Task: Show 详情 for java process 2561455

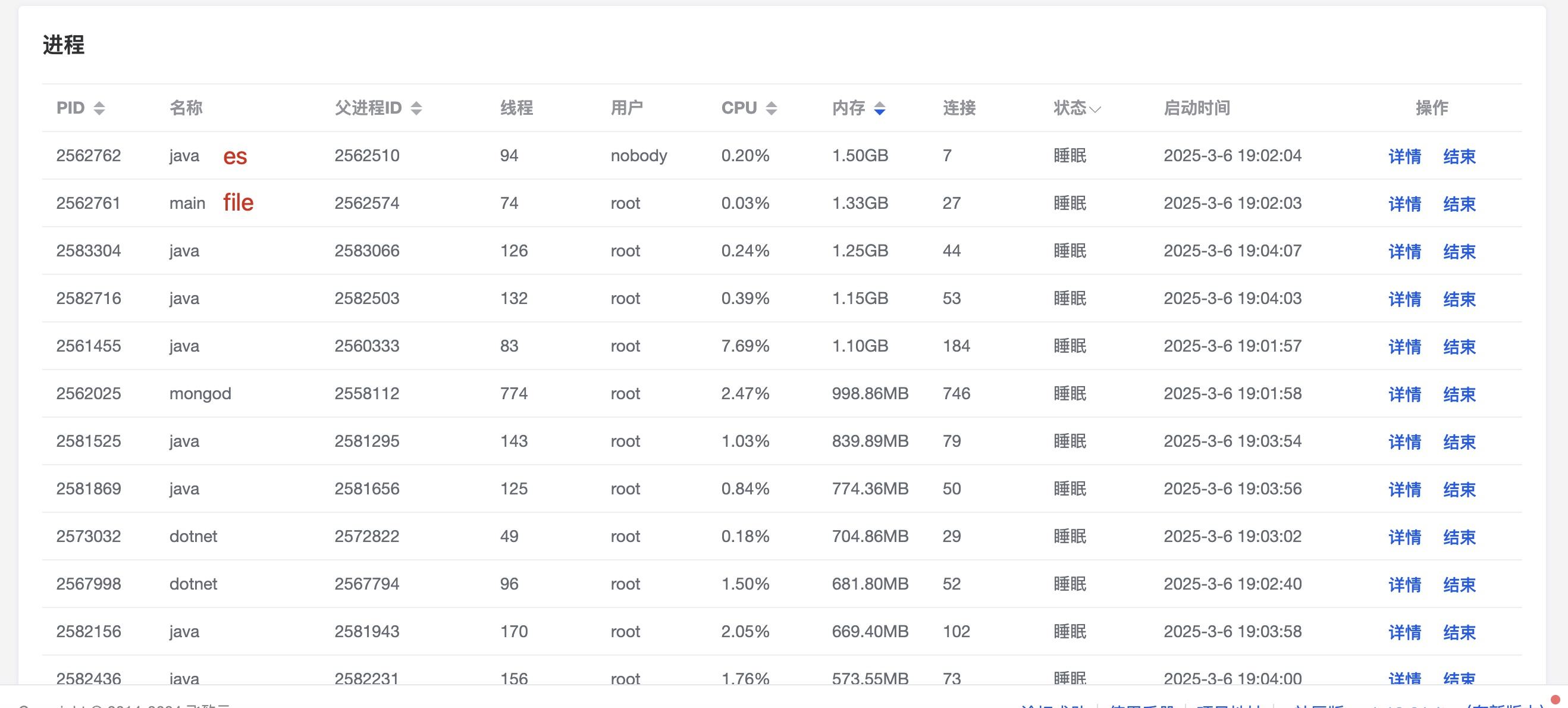Action: 1404,347
